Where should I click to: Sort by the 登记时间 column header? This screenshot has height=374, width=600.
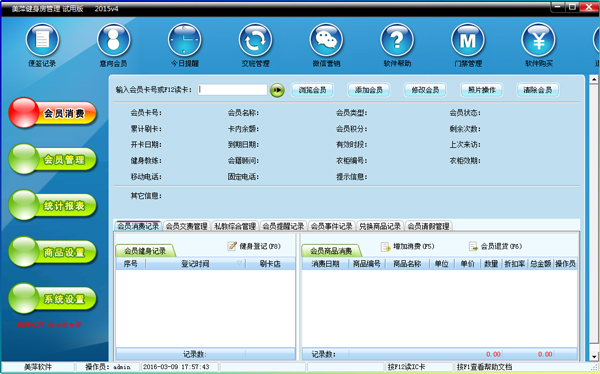196,264
